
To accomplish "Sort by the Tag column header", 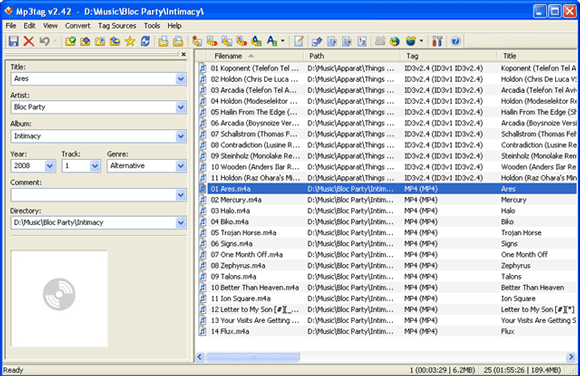I will 448,56.
